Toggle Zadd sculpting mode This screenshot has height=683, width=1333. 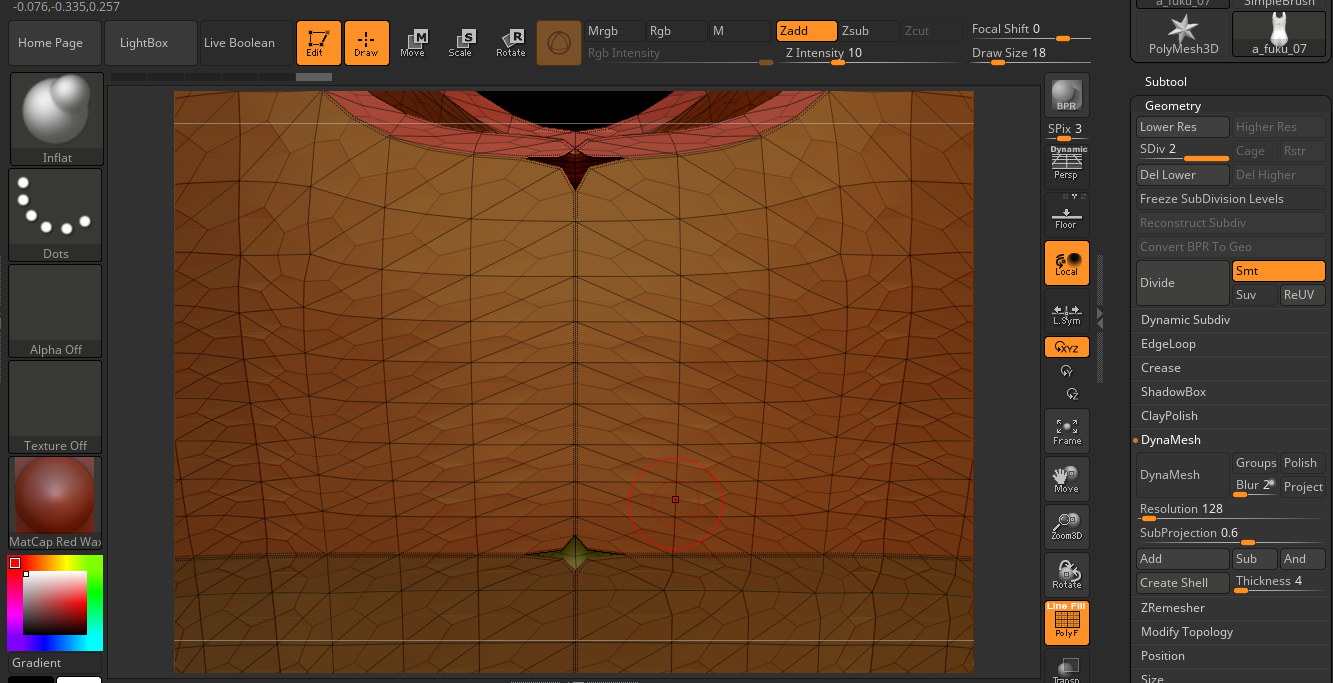(806, 31)
